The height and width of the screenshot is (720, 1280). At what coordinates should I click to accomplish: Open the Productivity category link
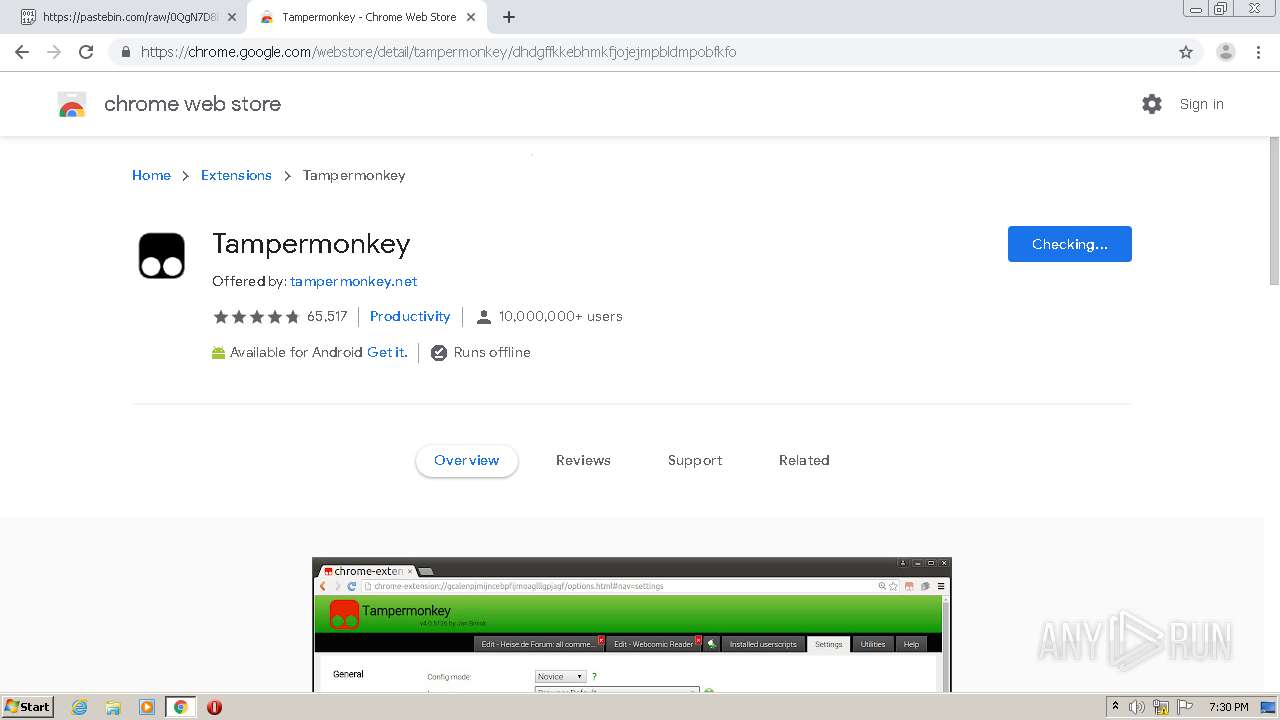point(410,316)
